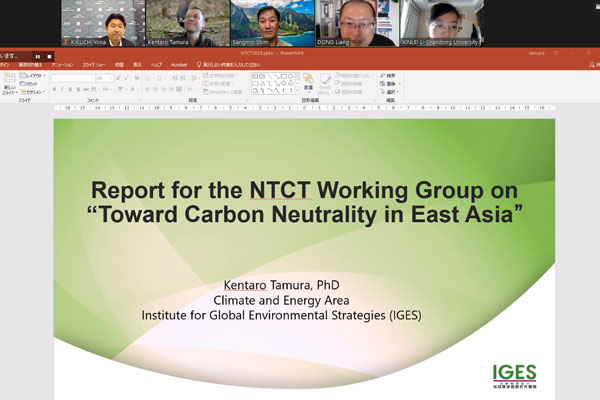Click the Share person icon
The height and width of the screenshot is (400, 600).
(592, 65)
